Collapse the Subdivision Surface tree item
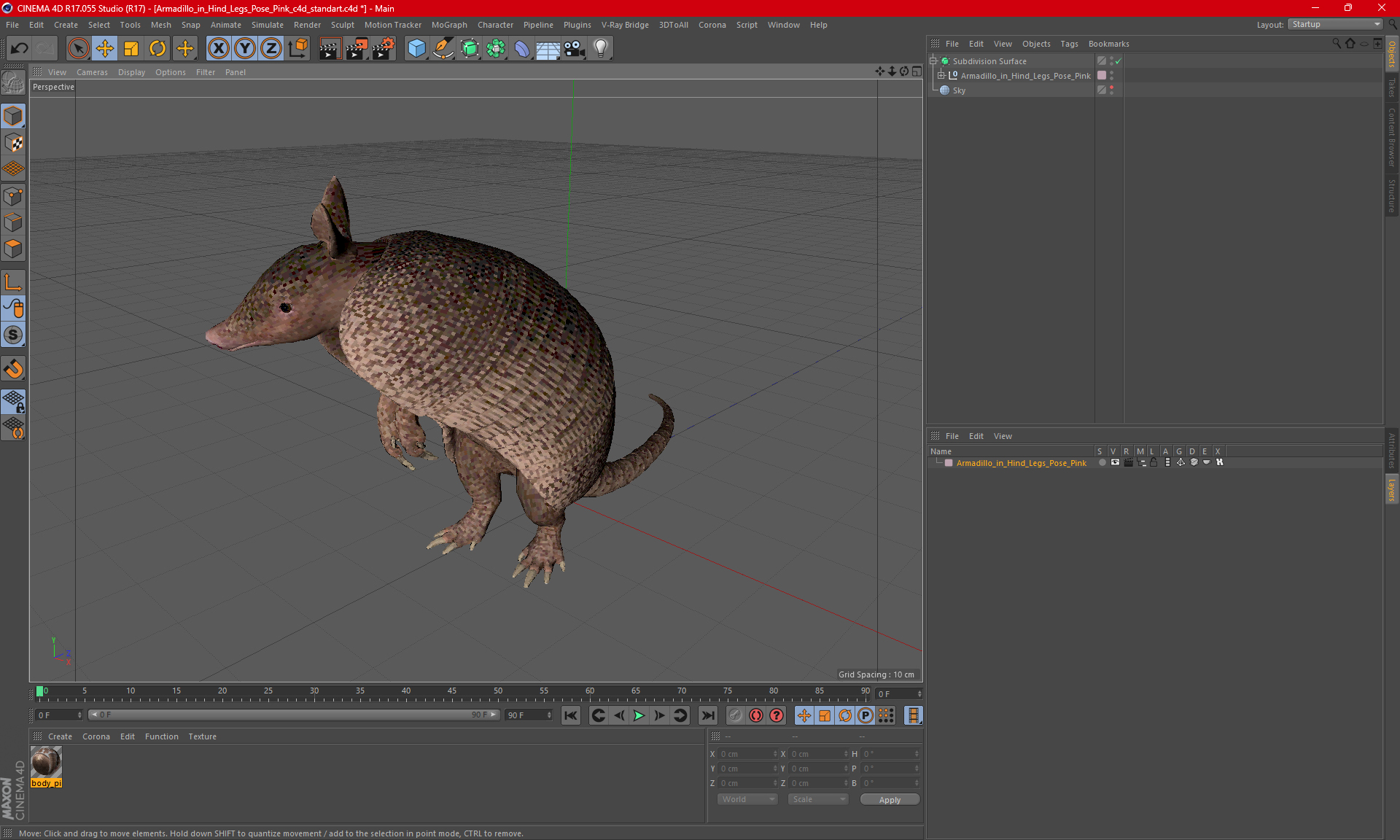 [933, 61]
